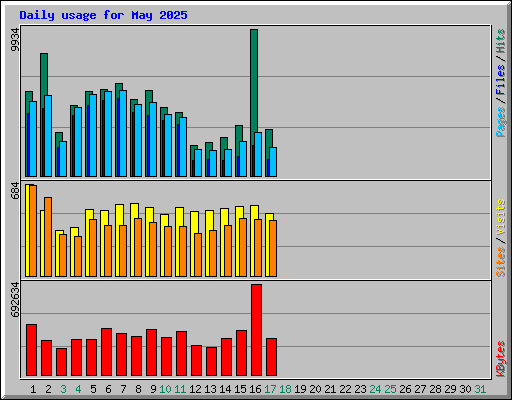The height and width of the screenshot is (400, 512).
Task: Click day 10 on the x-axis
Action: tap(165, 389)
